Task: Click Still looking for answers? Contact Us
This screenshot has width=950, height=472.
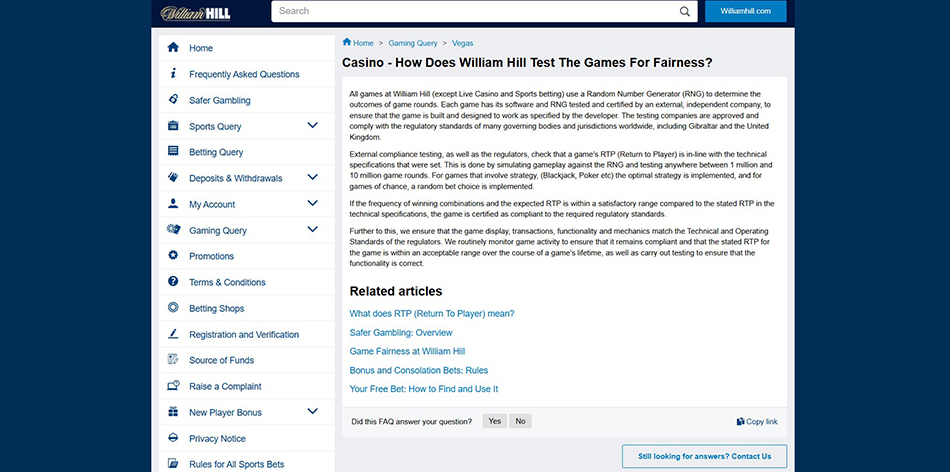Action: [705, 456]
